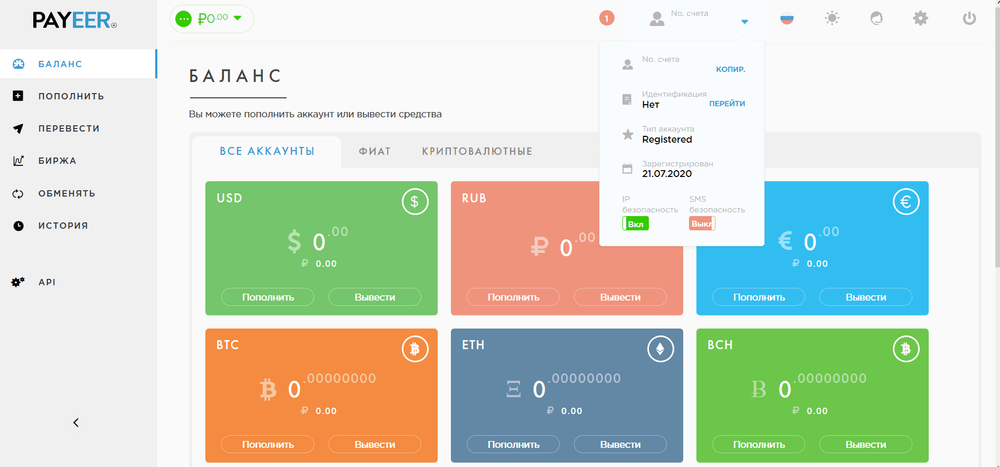Log out with the power icon
The height and width of the screenshot is (467, 1000).
click(x=969, y=19)
